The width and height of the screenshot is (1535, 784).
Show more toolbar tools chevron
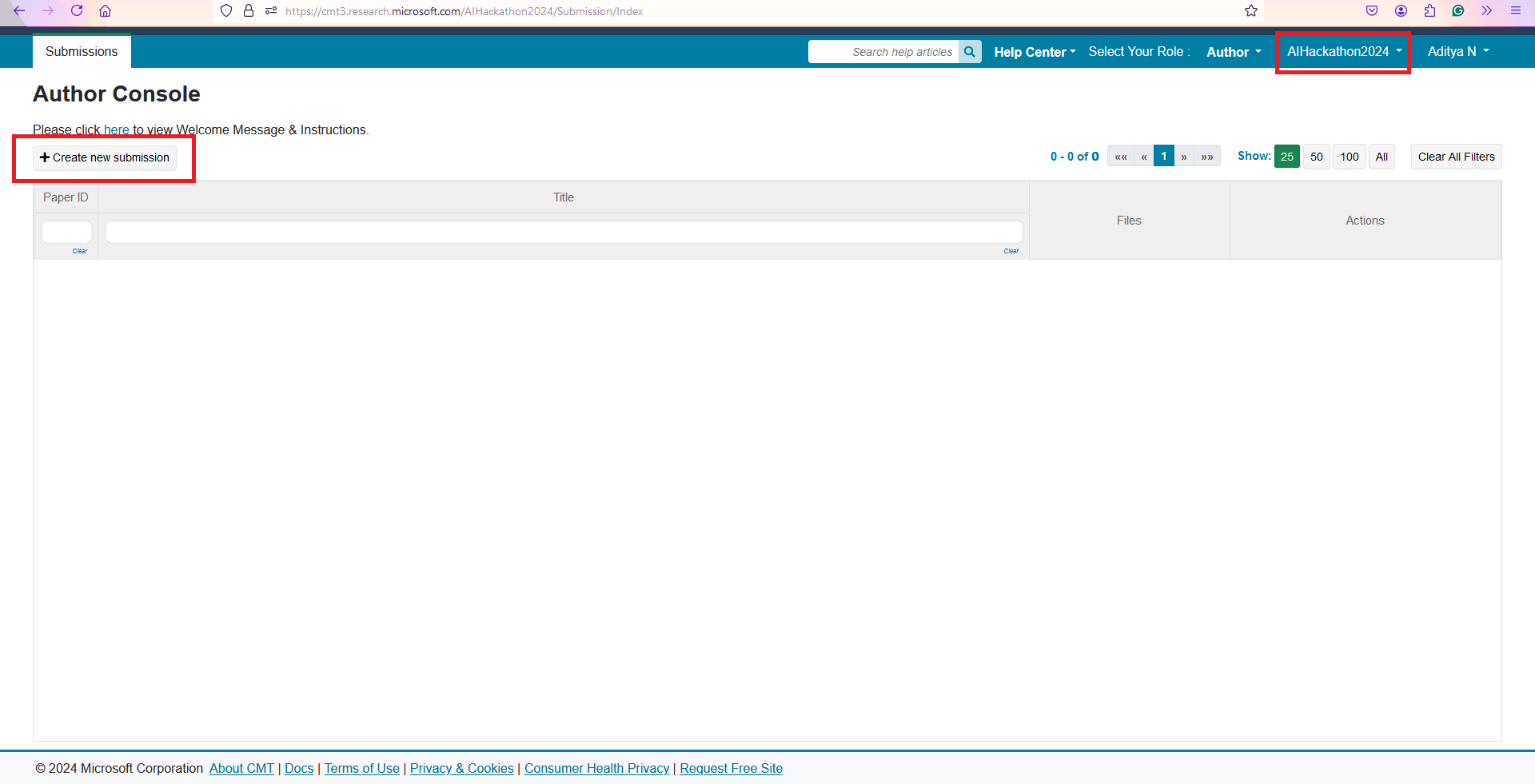(1486, 11)
